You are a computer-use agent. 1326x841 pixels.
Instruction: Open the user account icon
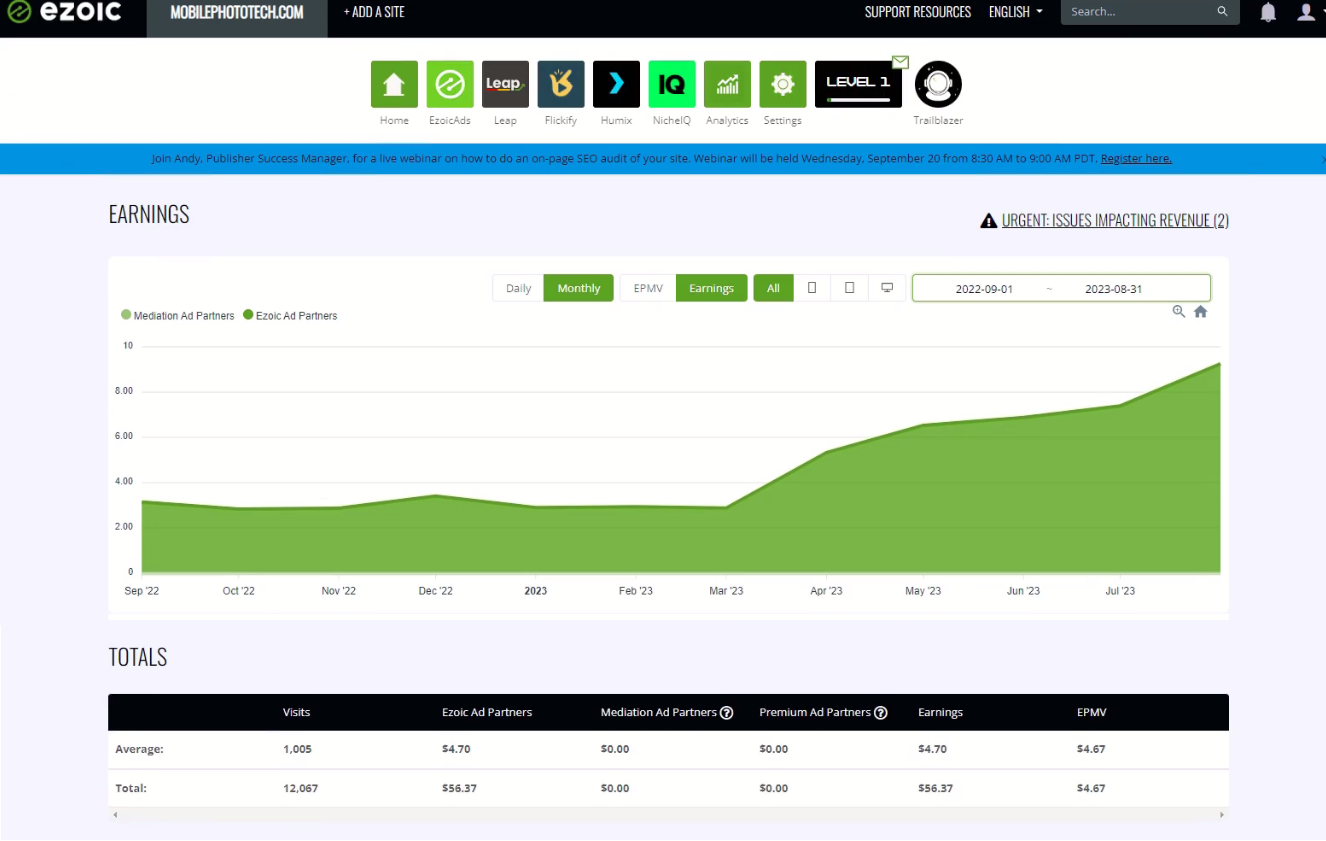[x=1305, y=12]
